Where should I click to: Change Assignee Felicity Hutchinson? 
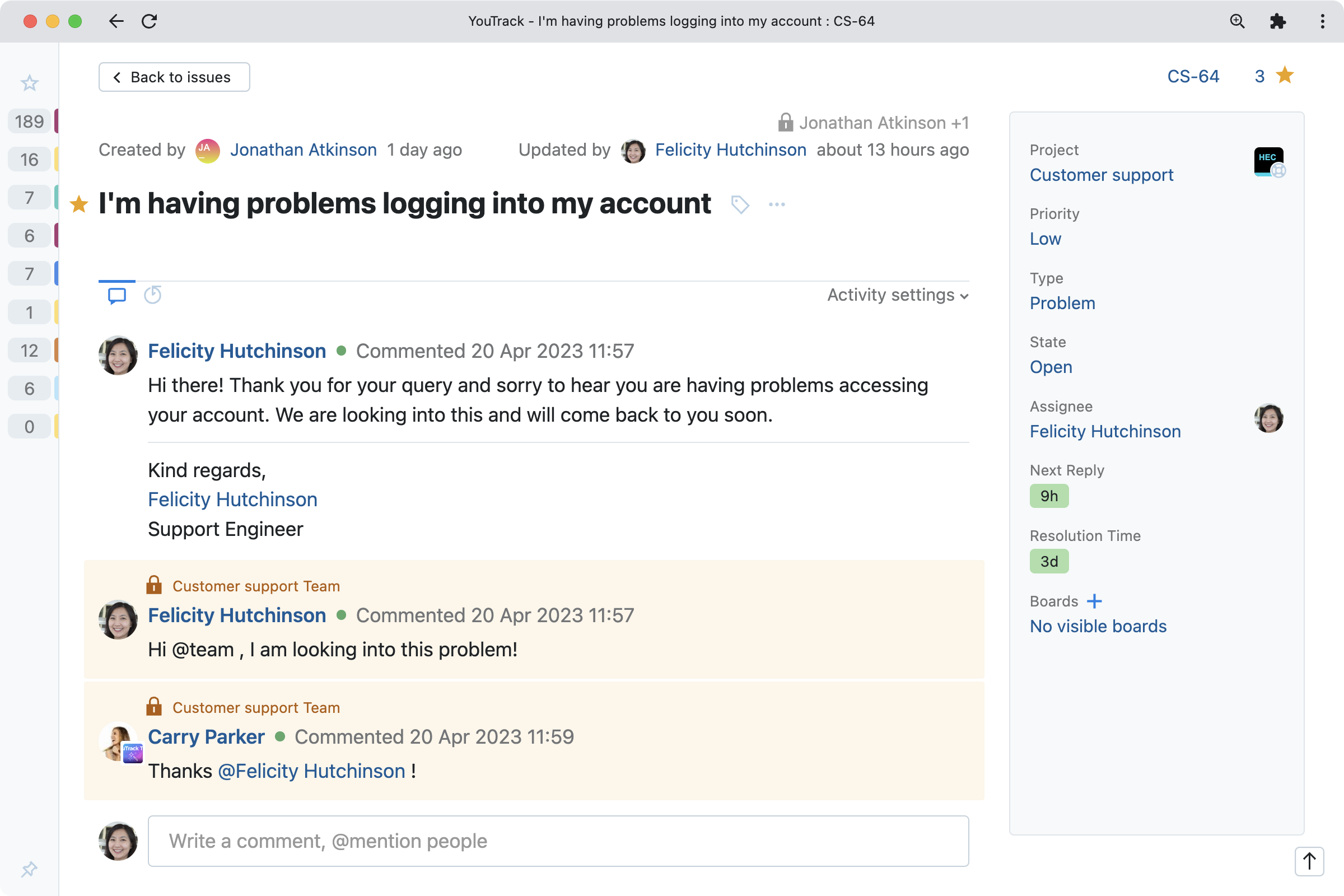point(1105,431)
